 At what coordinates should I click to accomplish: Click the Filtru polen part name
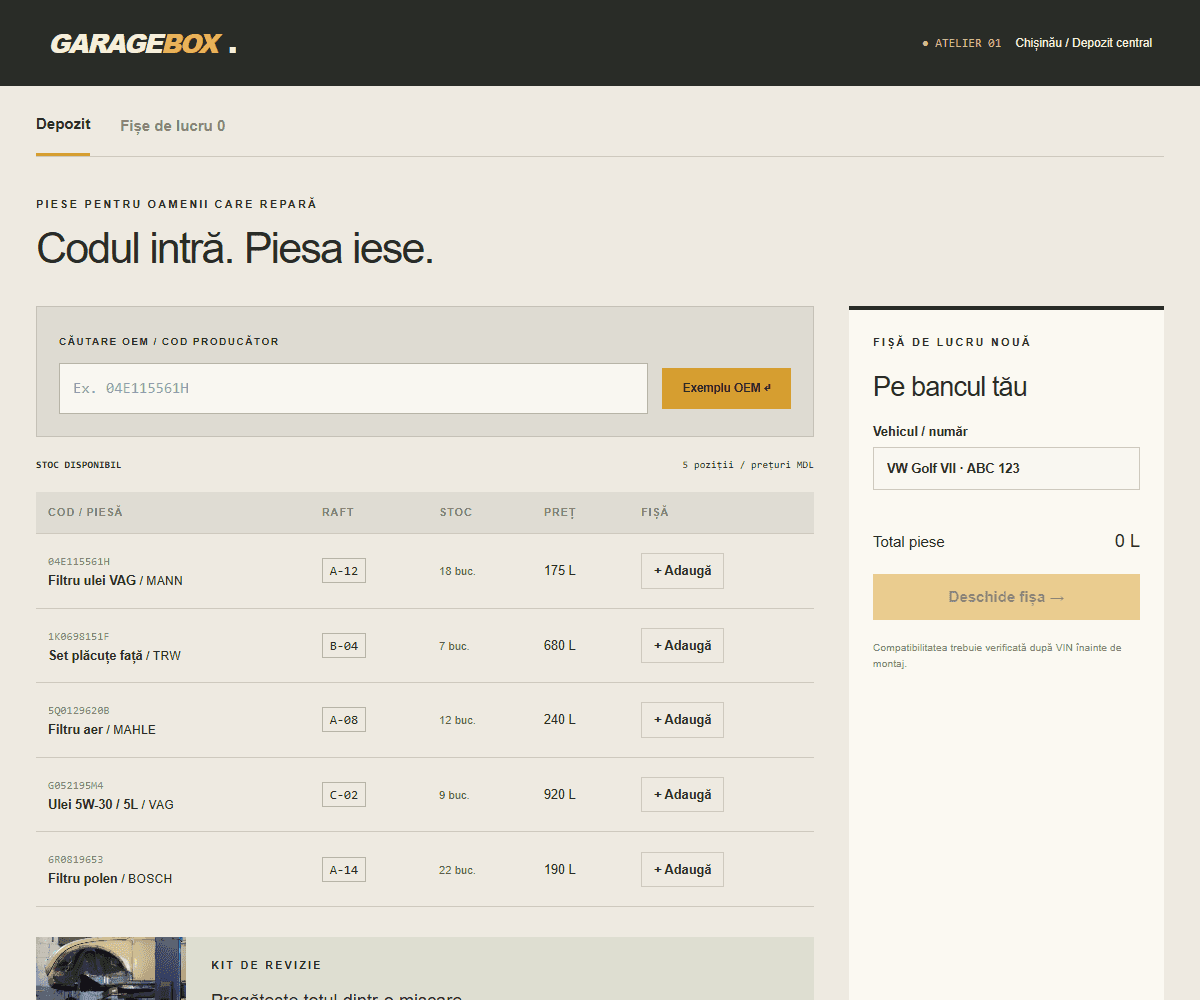pos(83,879)
